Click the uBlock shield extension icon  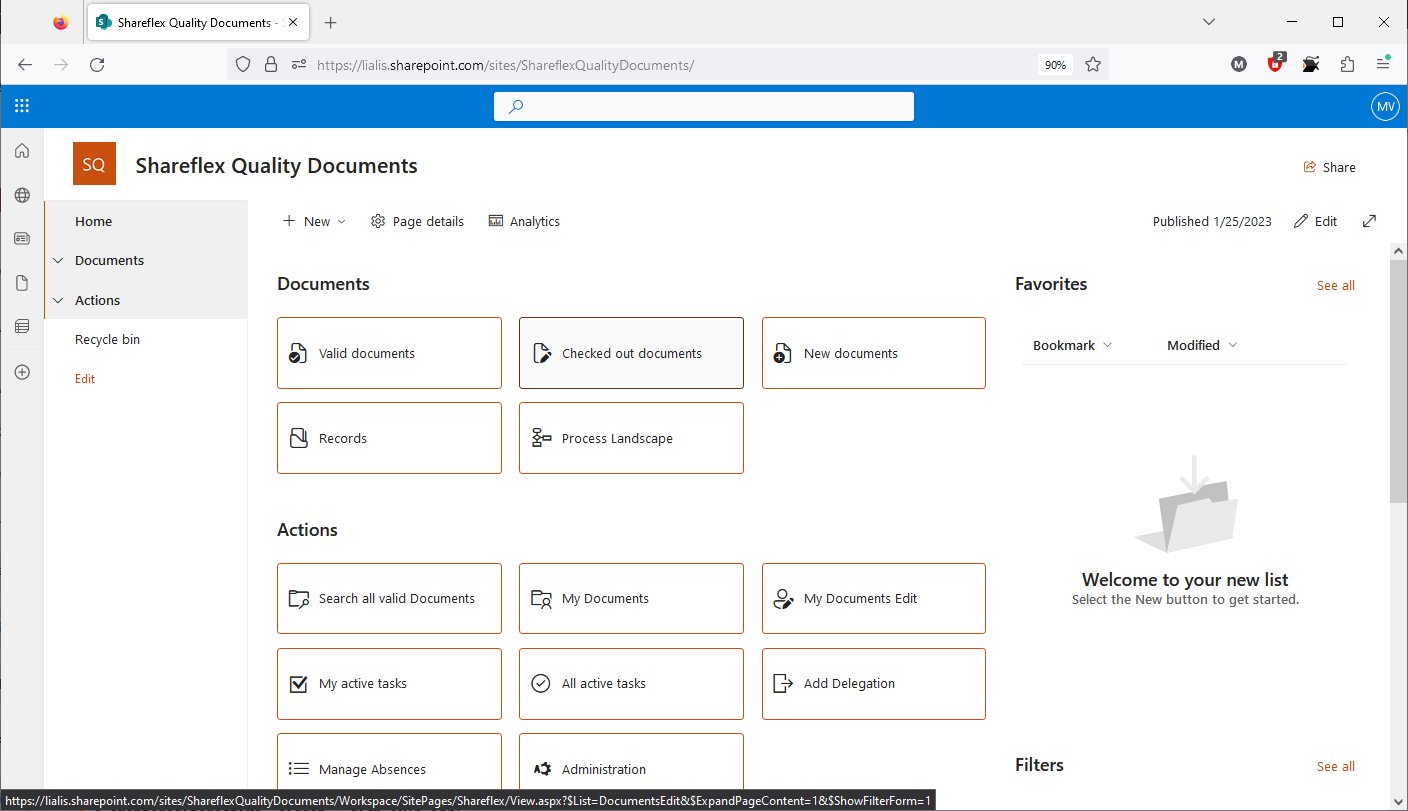click(x=1275, y=64)
